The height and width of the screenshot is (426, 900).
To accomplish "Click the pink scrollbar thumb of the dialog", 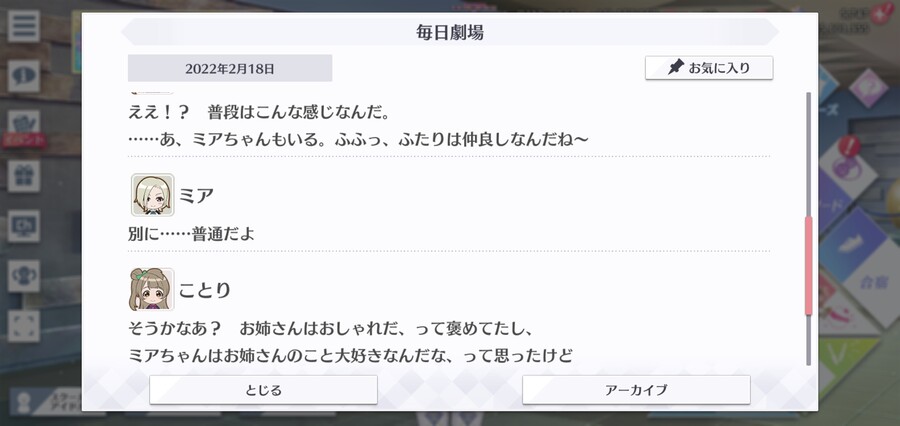I will 808,266.
